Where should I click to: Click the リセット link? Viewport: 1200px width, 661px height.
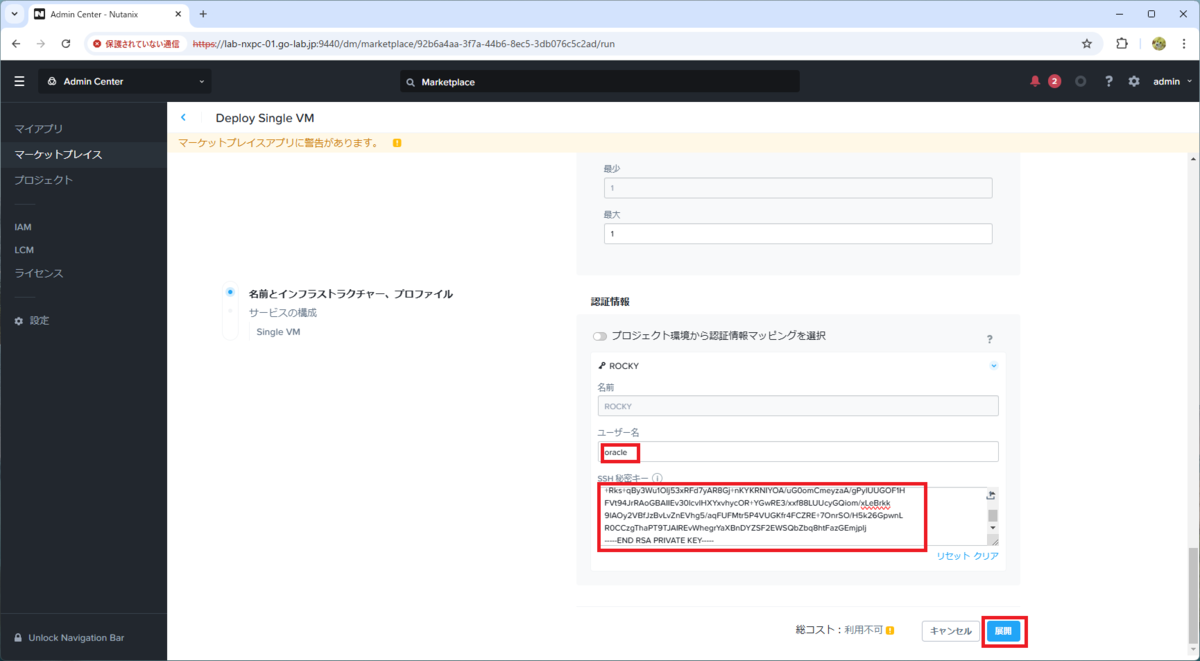[953, 556]
